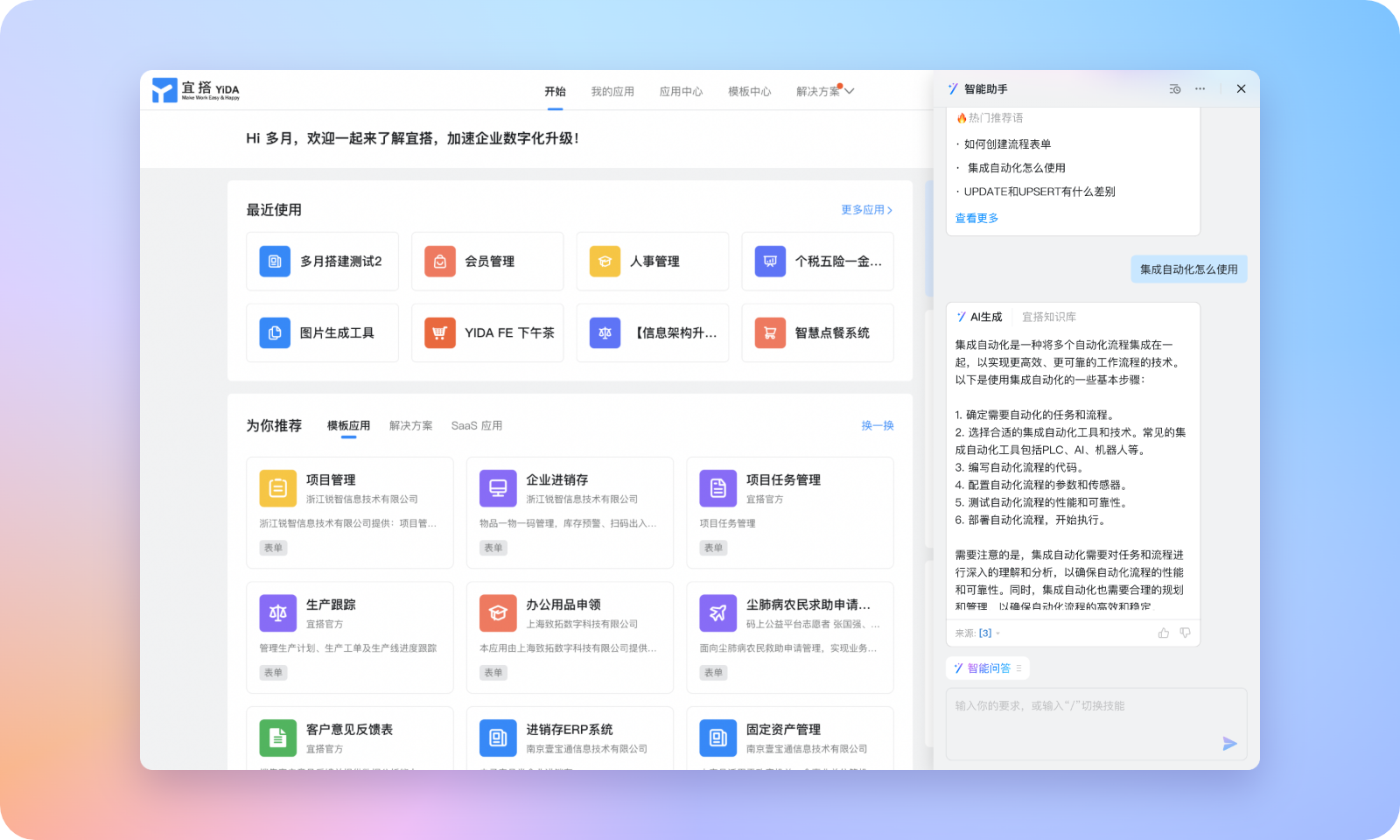
Task: Select the 模板应用 recommendation tab
Action: [x=348, y=425]
